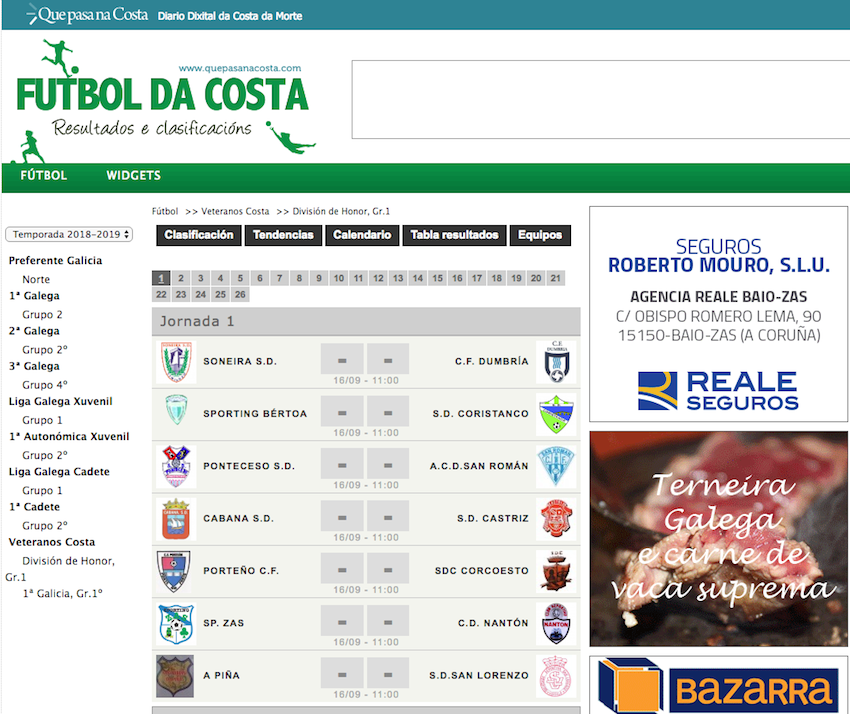Click the C.F. Dumbría team crest
The width and height of the screenshot is (850, 714).
click(555, 362)
